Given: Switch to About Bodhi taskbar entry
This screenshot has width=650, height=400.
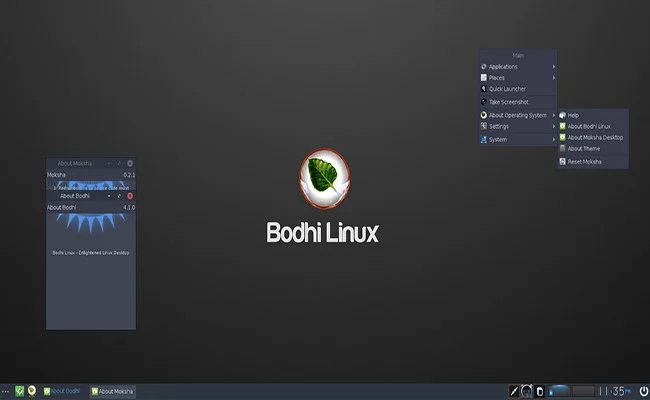Looking at the screenshot, I should (x=62, y=391).
